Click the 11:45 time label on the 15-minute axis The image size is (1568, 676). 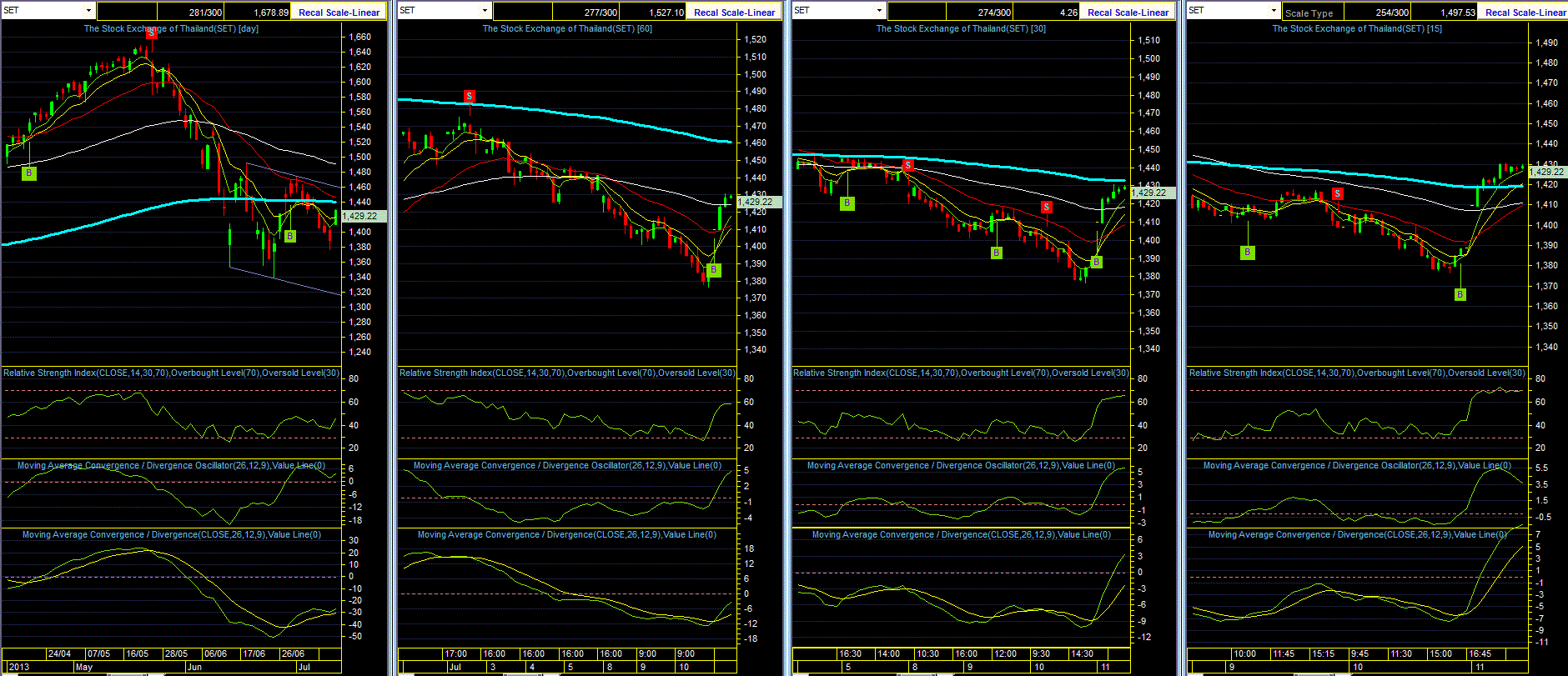1284,654
